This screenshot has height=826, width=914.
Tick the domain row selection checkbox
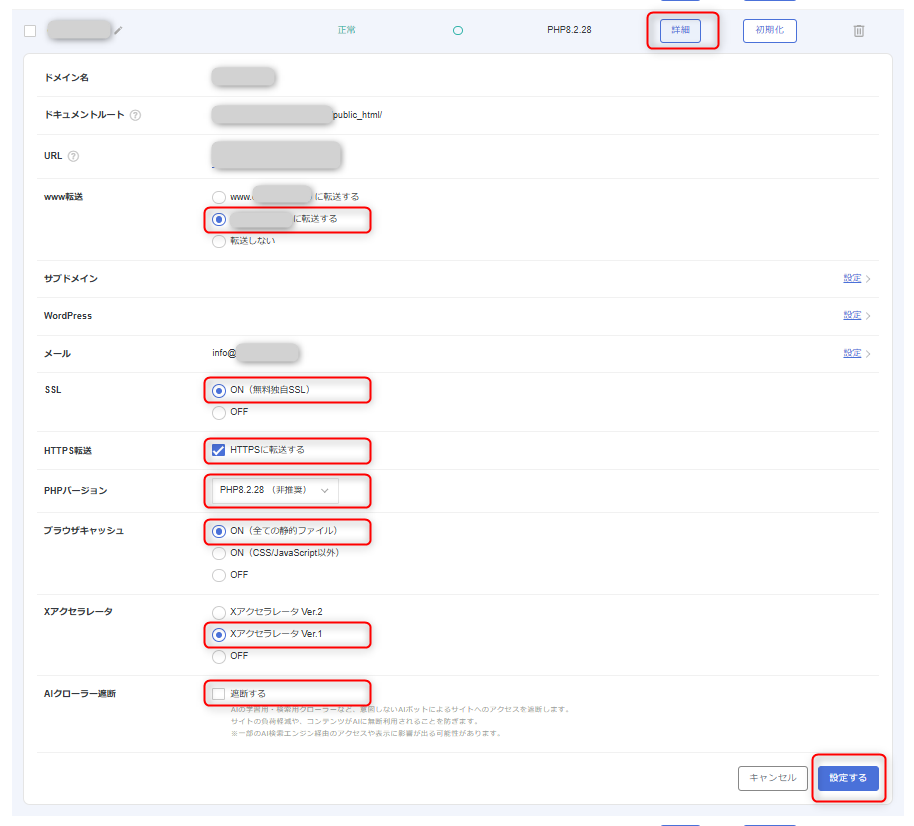pos(30,31)
